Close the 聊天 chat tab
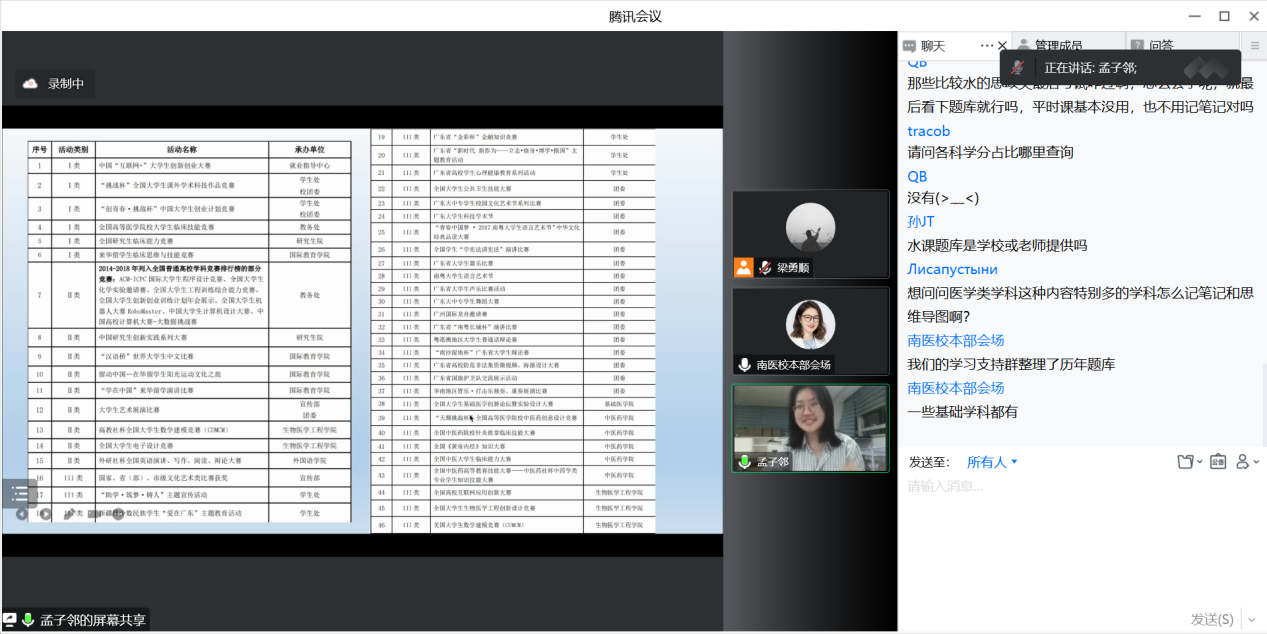 [x=1003, y=46]
